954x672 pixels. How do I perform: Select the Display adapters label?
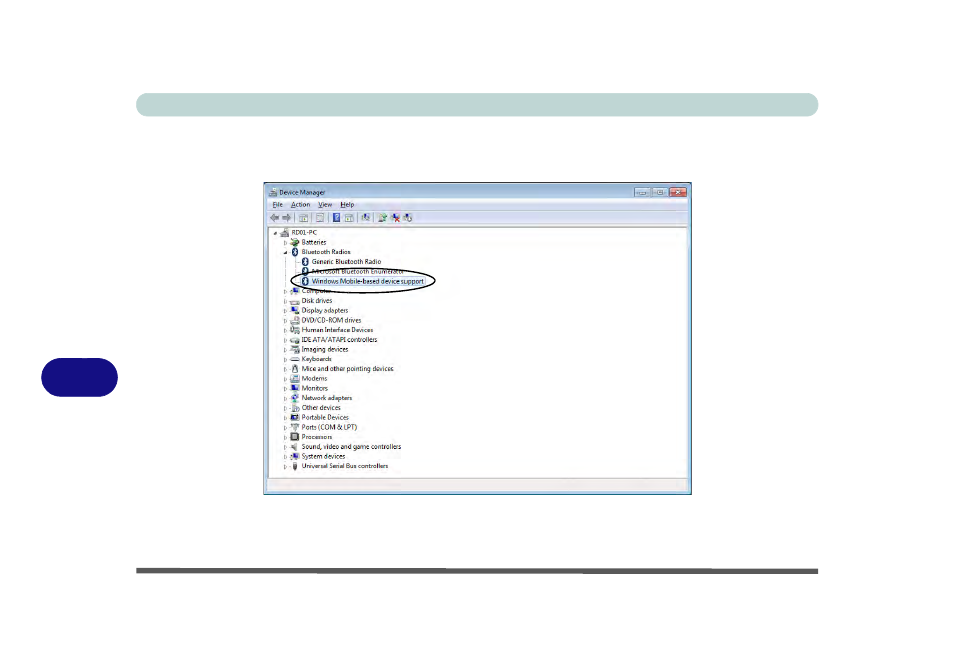(325, 310)
